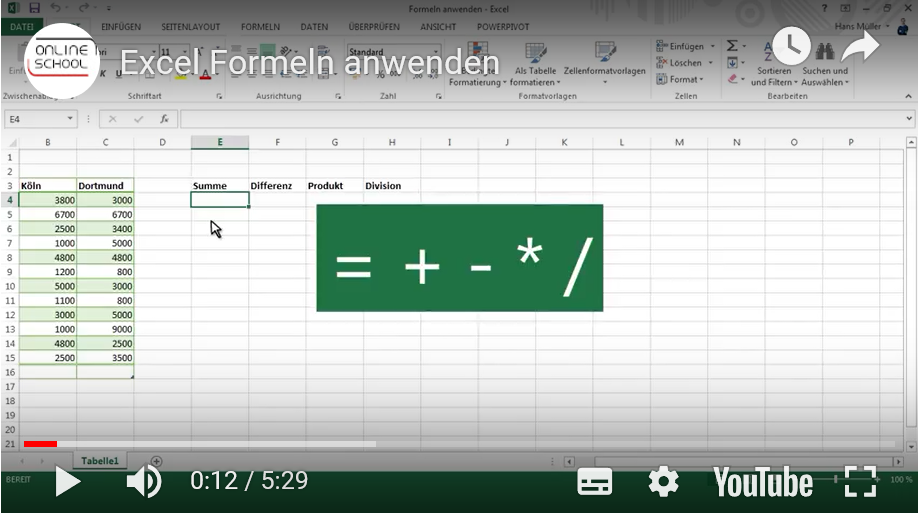Screen dimensions: 918x513
Task: Open video settings gear
Action: click(663, 483)
